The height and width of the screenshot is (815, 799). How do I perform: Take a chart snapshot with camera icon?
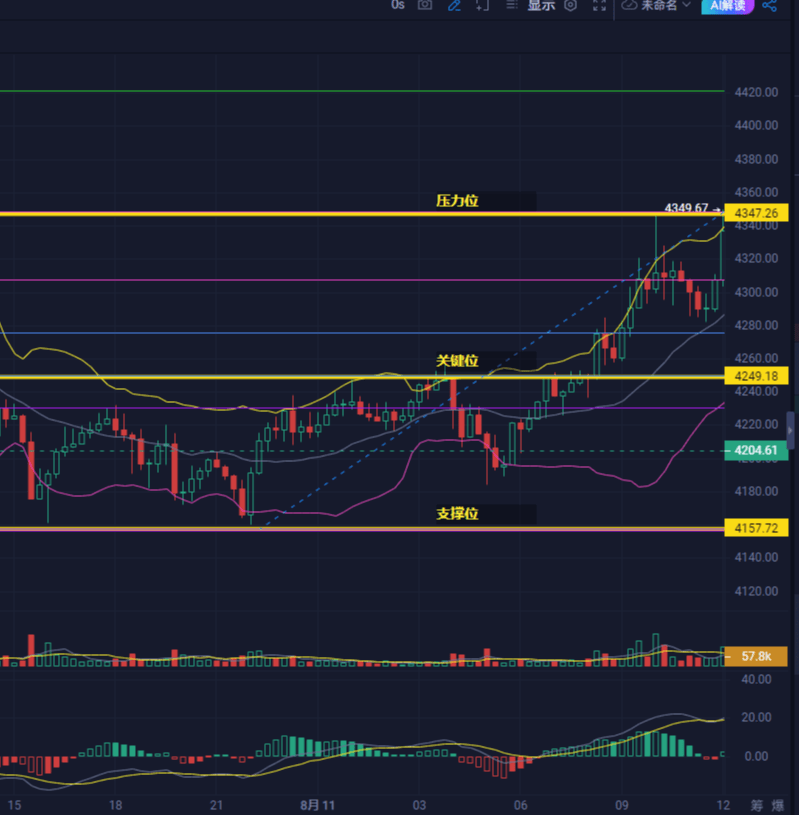pyautogui.click(x=425, y=5)
